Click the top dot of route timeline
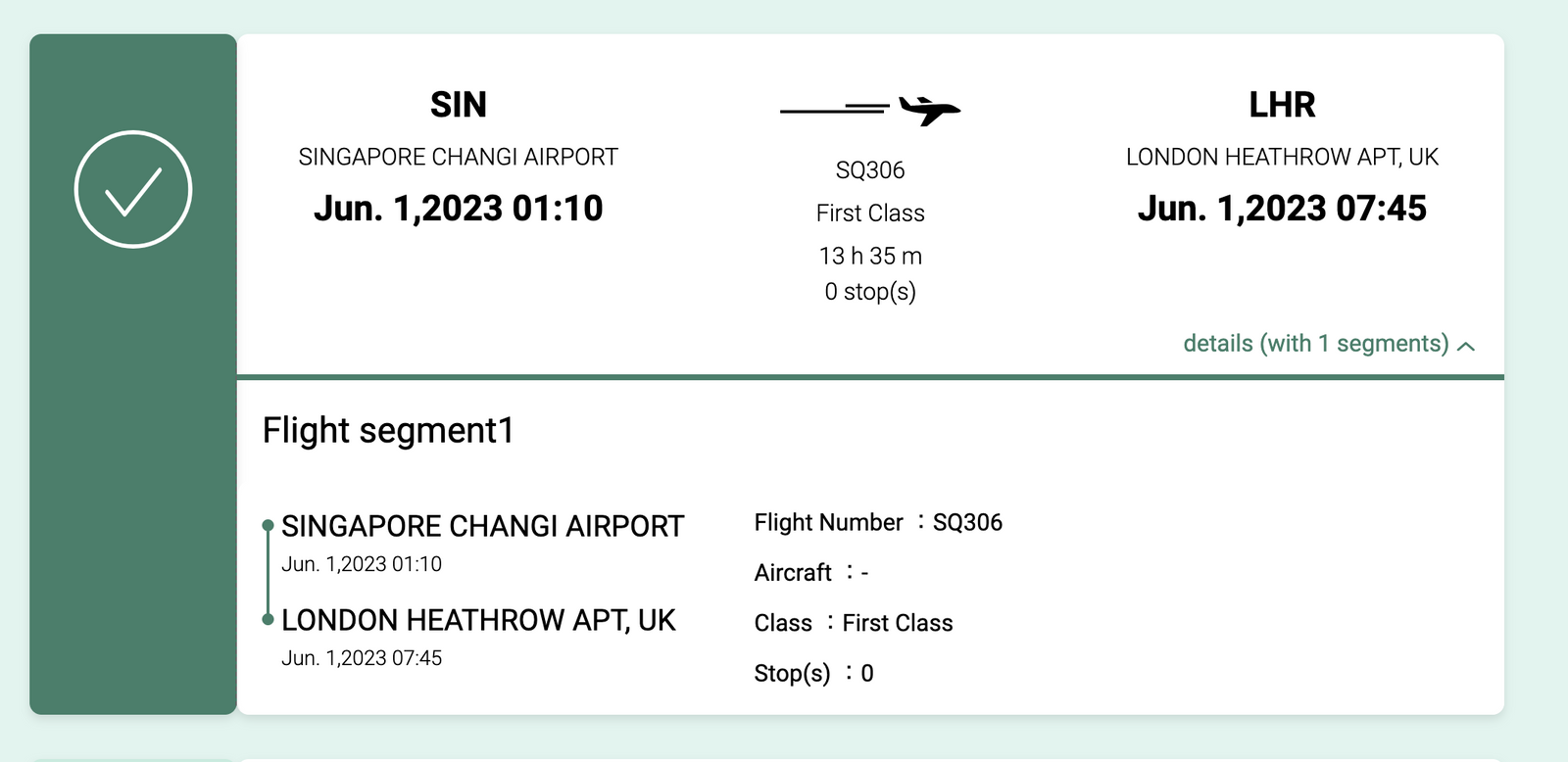 tap(268, 526)
